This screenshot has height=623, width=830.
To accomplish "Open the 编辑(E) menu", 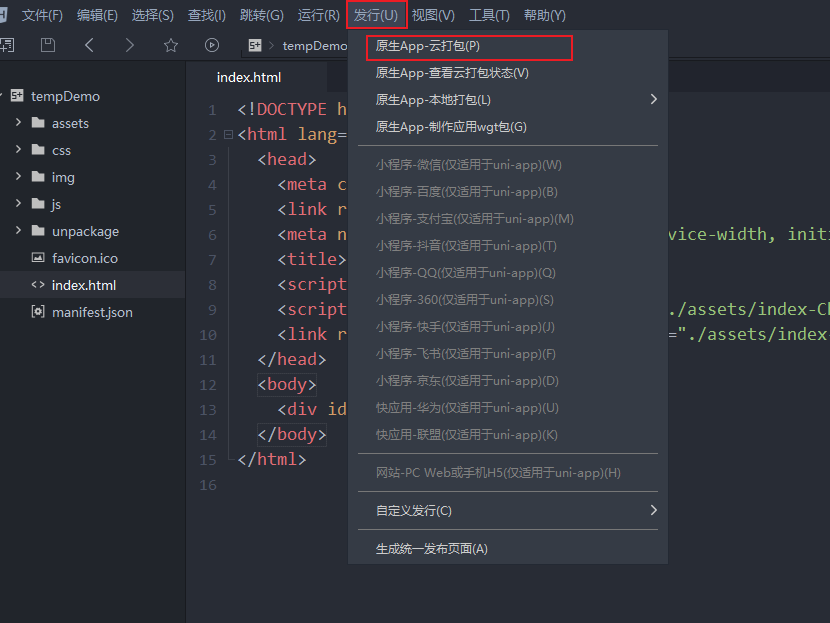I will point(97,15).
